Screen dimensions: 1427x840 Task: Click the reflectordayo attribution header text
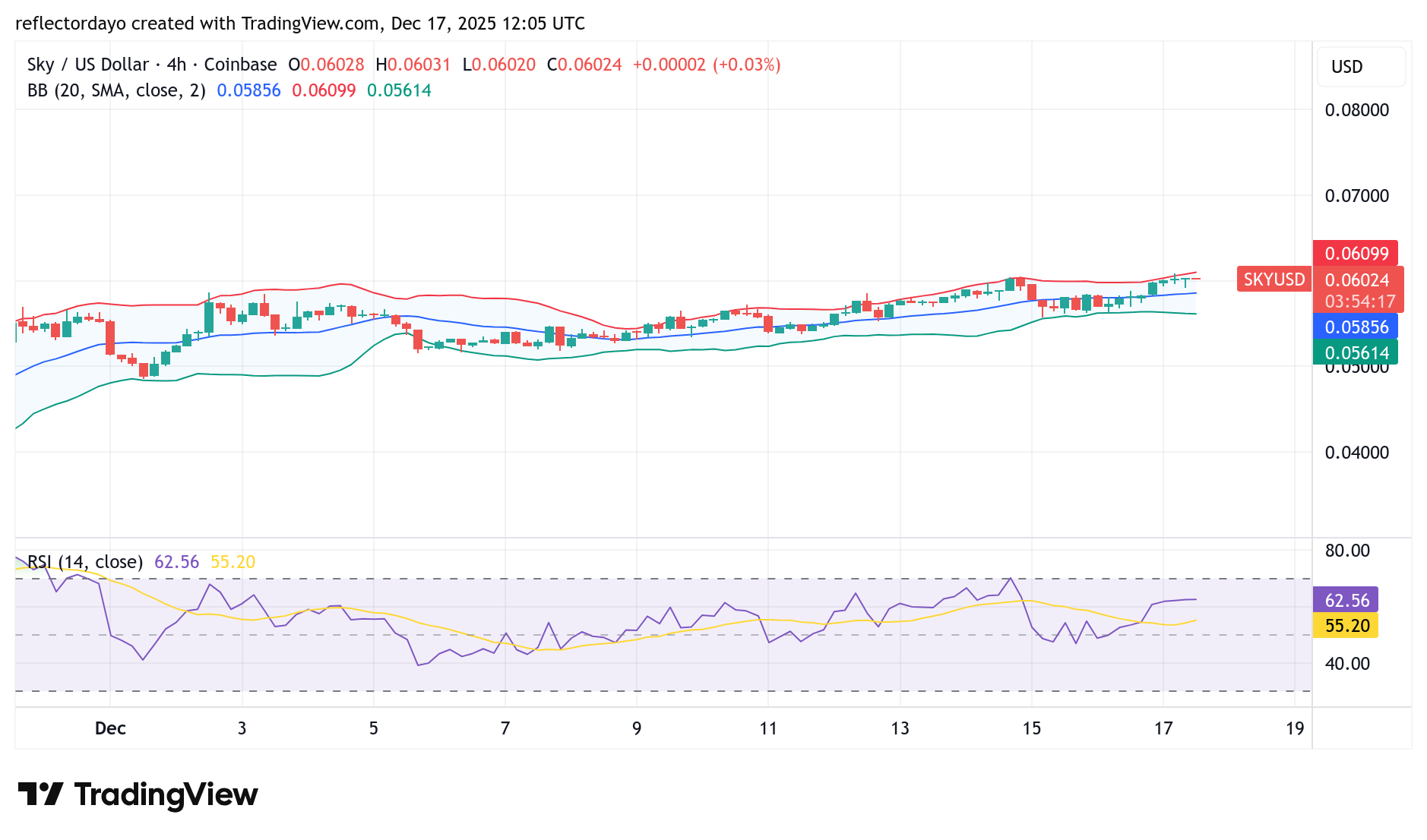coord(300,24)
